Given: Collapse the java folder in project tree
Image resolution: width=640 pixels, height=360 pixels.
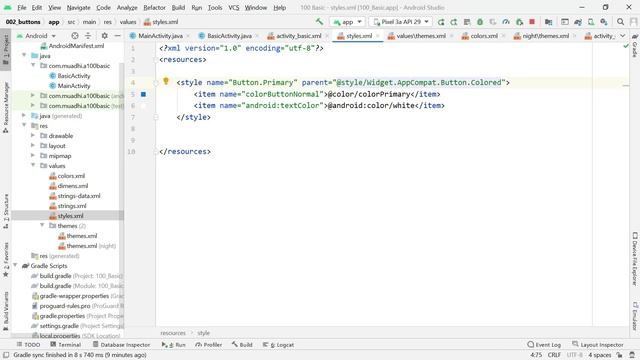Looking at the screenshot, I should coord(24,55).
